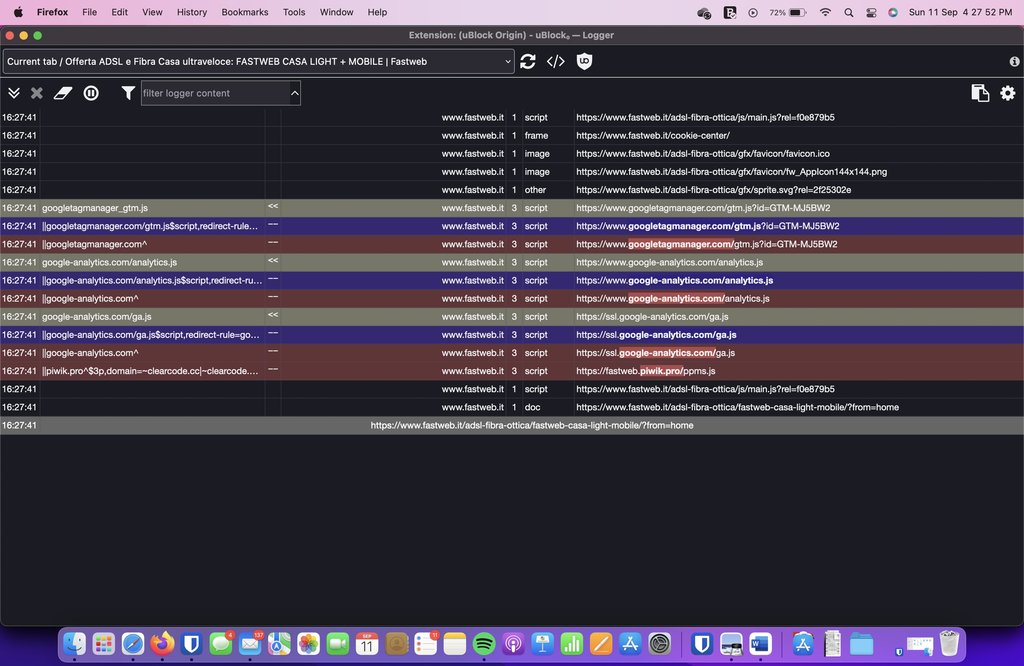Image resolution: width=1024 pixels, height=666 pixels.
Task: Click the cookie-center frame URL
Action: pos(652,136)
